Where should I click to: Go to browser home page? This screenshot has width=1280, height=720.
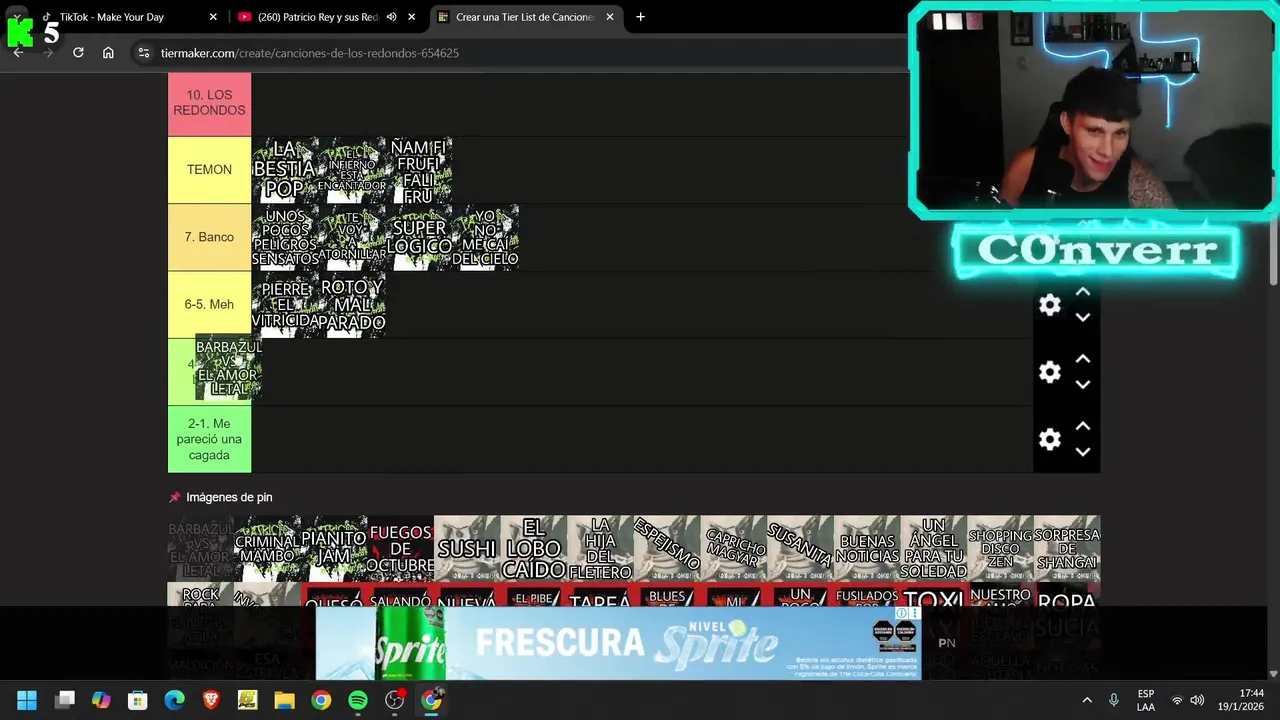[x=108, y=53]
